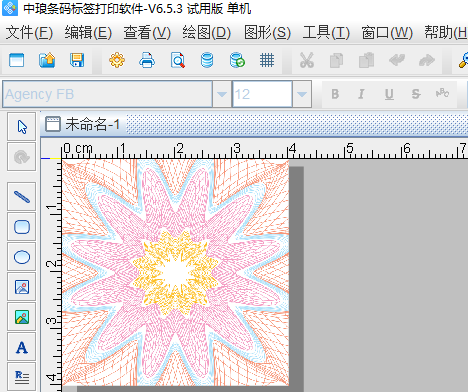Expand the Agency FB font dropdown

222,94
